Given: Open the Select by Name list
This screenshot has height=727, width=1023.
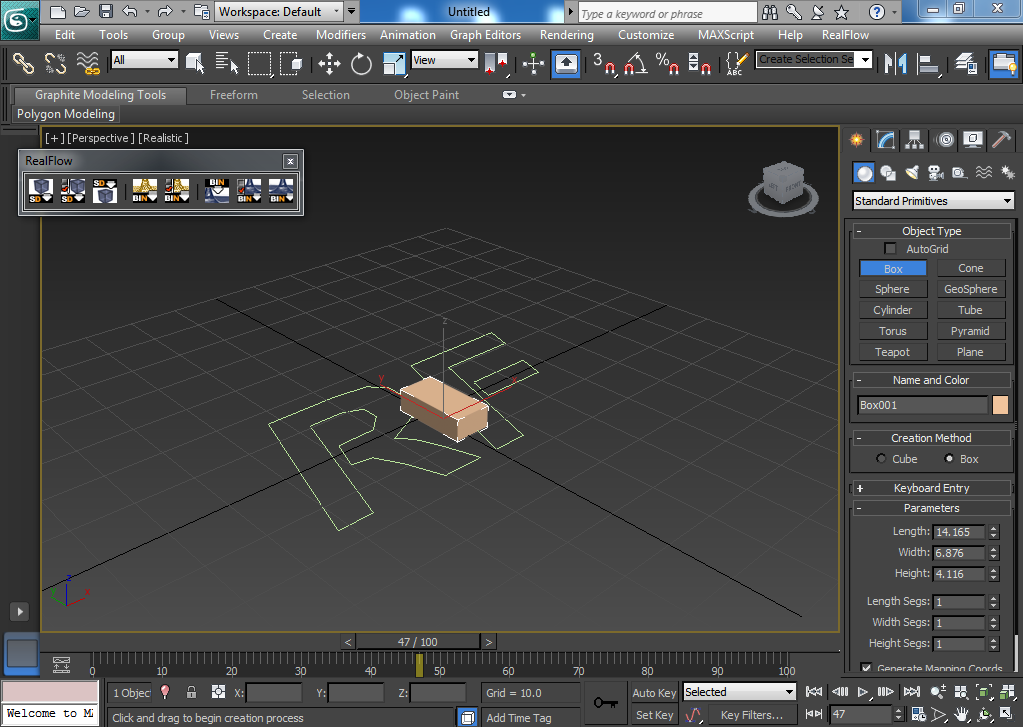Looking at the screenshot, I should 226,63.
